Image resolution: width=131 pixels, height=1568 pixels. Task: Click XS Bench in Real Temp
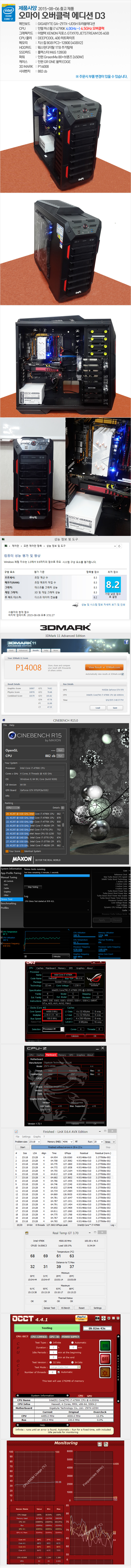pyautogui.click(x=66, y=1308)
